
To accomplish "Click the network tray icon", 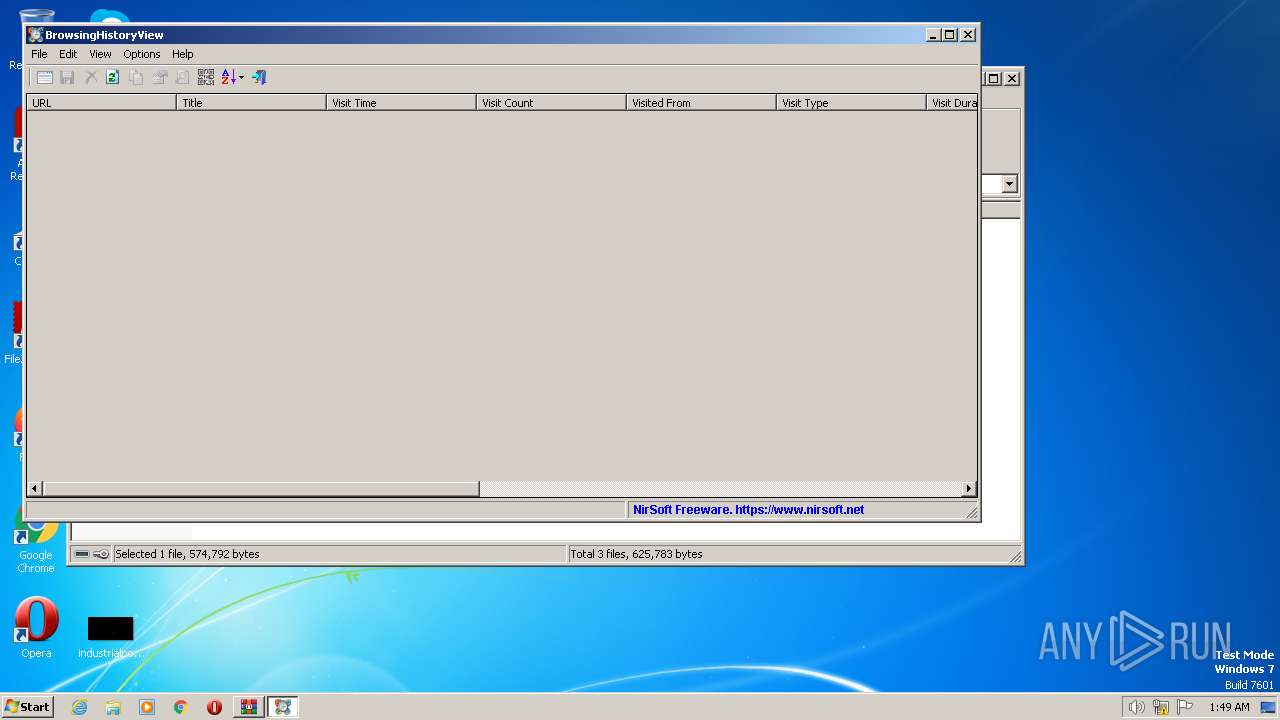I will point(1161,707).
